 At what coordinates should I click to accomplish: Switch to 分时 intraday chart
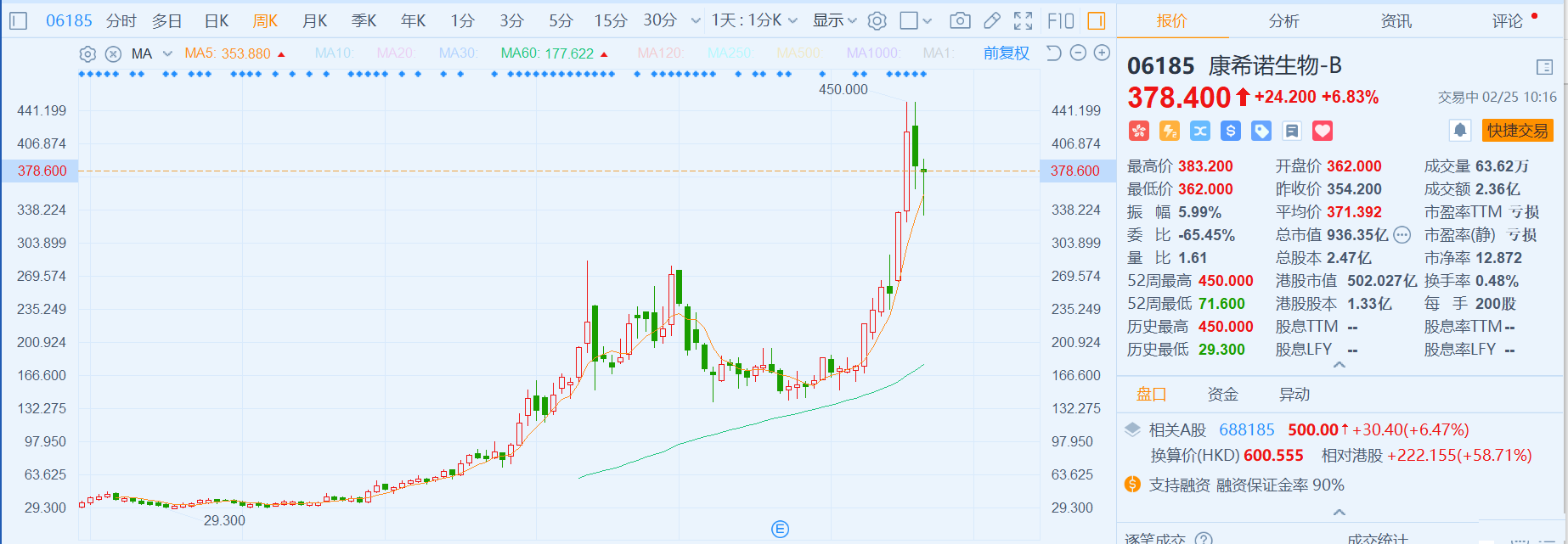point(121,20)
